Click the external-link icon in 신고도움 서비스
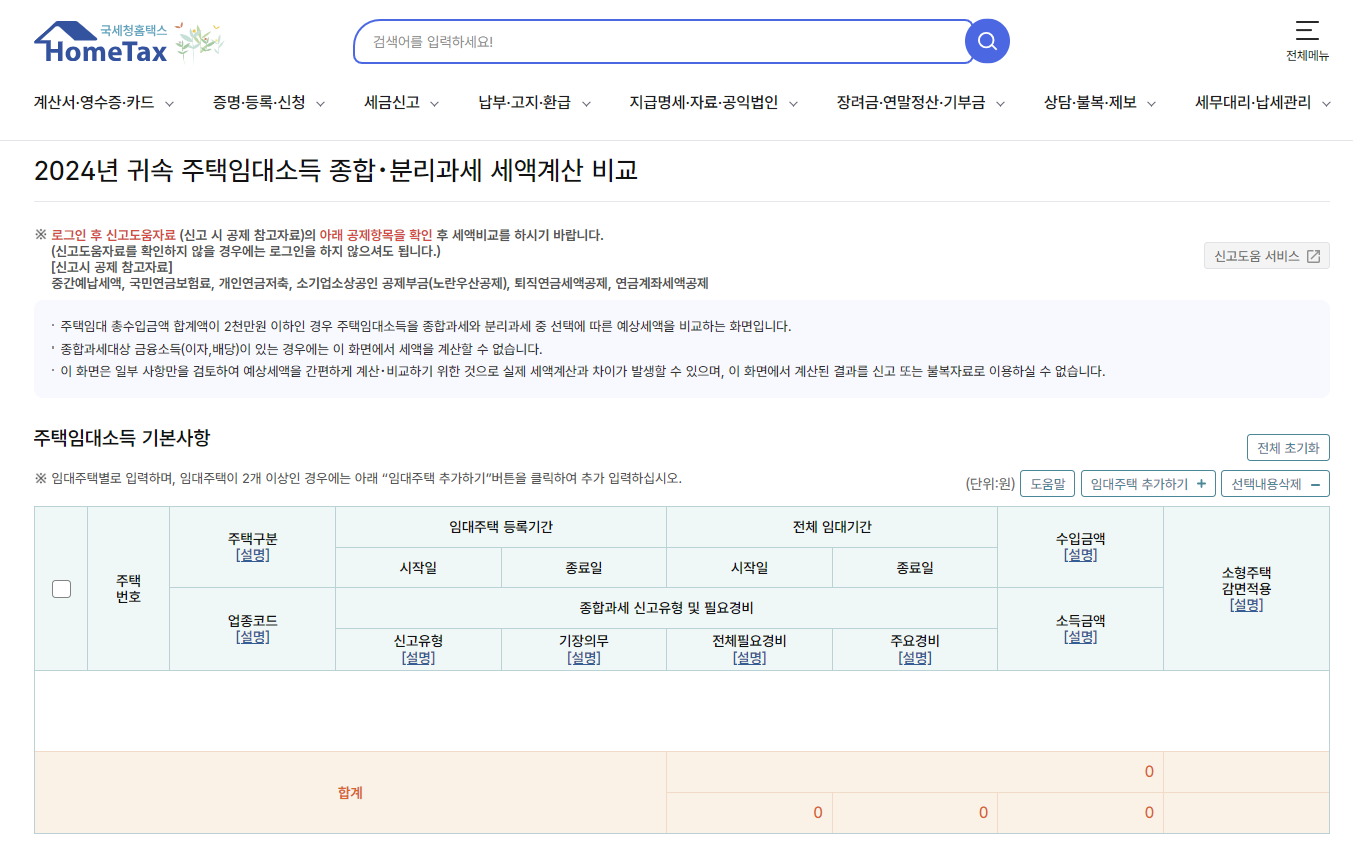 tap(1313, 256)
